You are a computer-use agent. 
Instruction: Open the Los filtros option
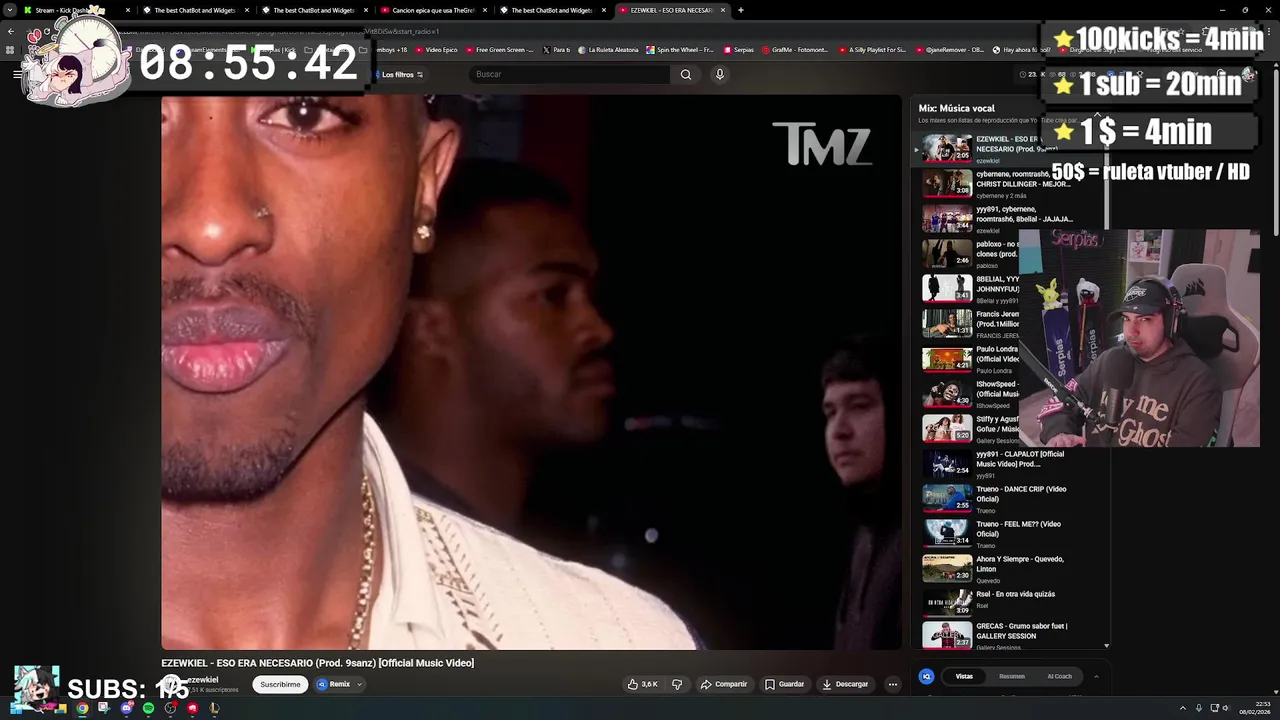point(401,74)
